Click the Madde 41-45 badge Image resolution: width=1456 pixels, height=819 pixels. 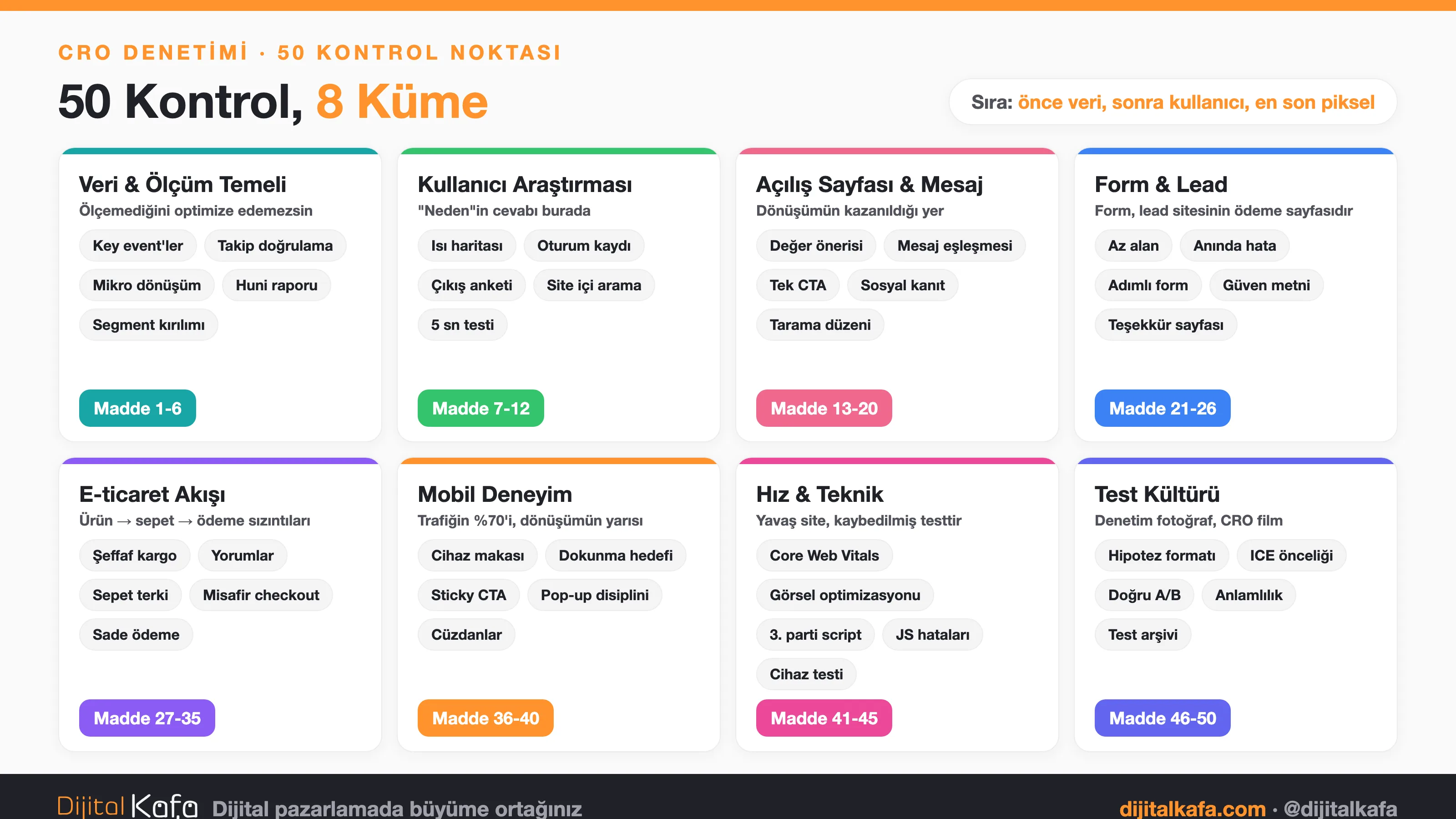[824, 718]
